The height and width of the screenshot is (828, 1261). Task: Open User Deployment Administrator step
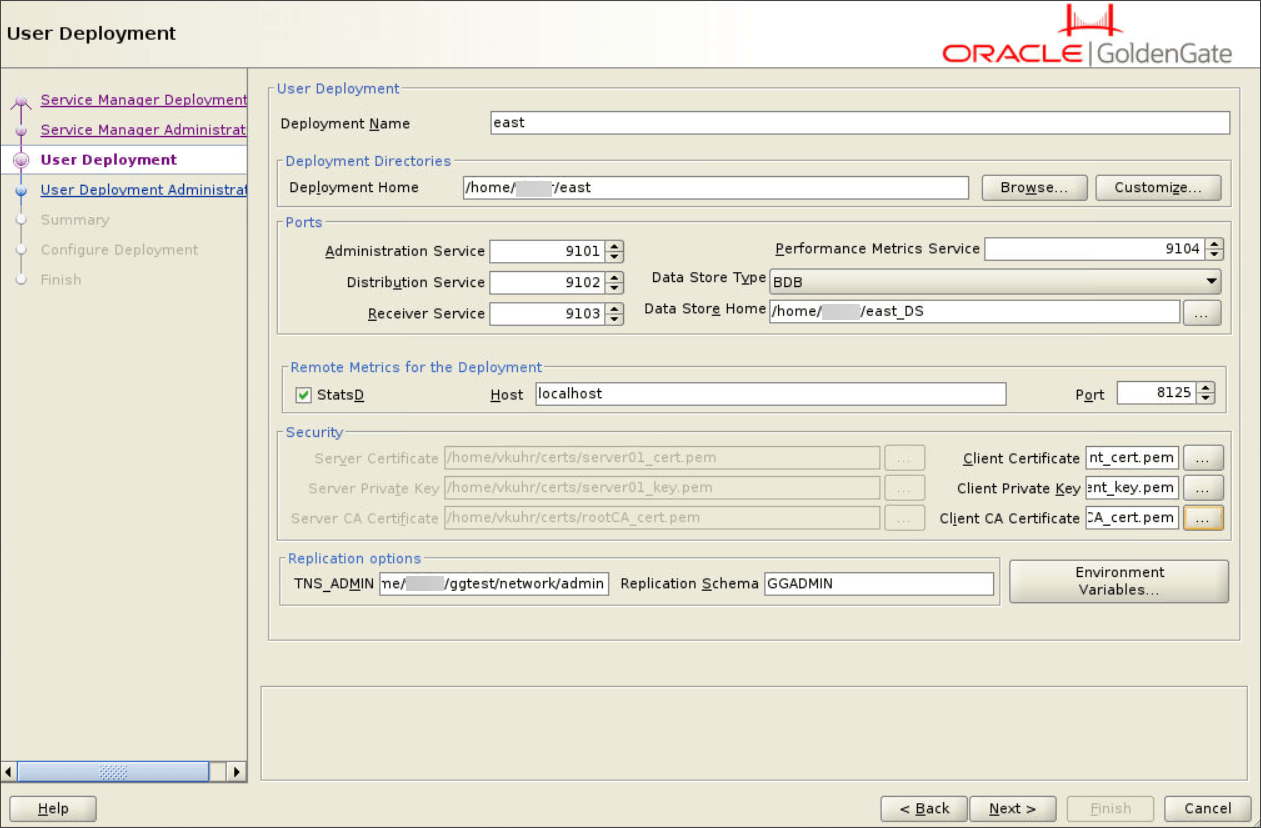[x=143, y=189]
